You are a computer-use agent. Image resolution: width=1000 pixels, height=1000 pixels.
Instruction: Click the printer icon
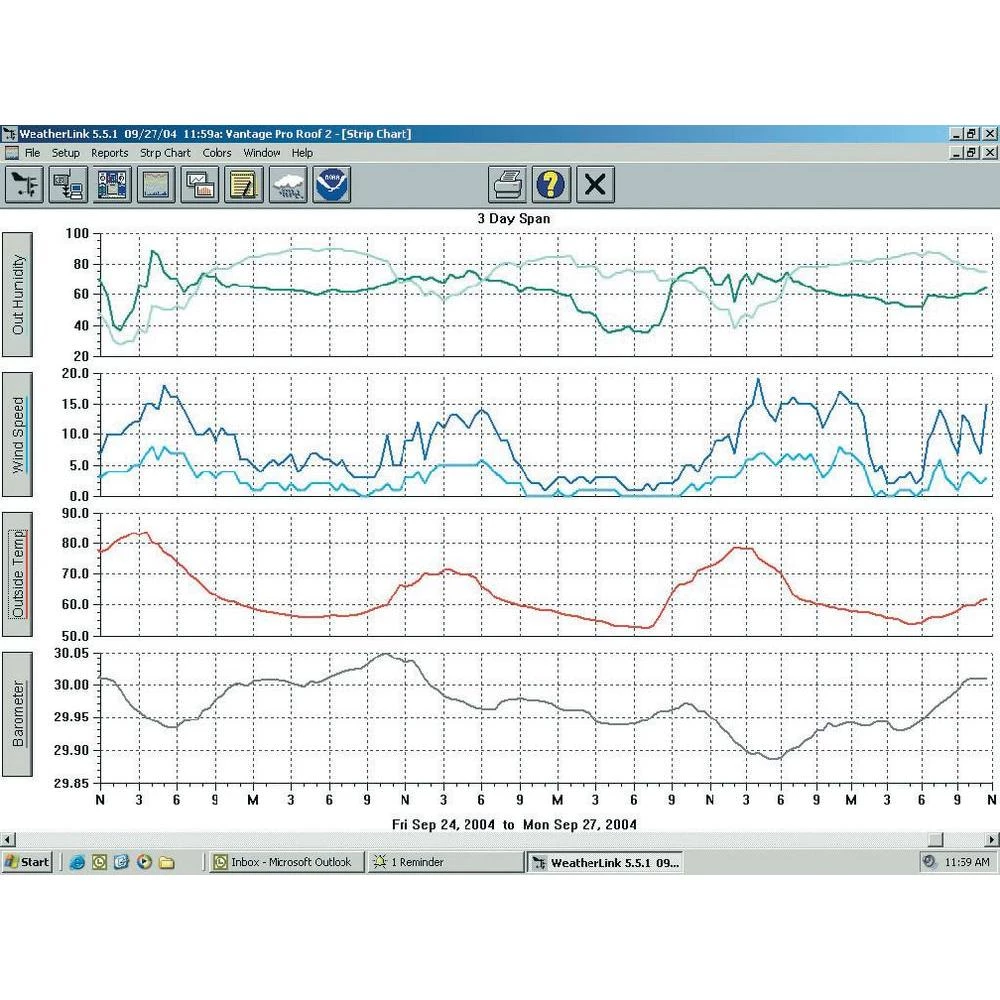(x=508, y=184)
